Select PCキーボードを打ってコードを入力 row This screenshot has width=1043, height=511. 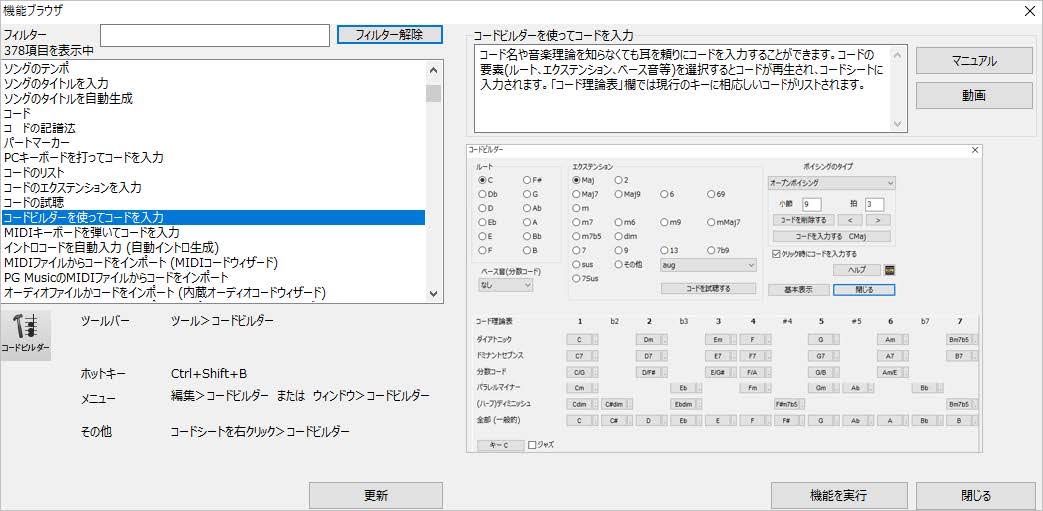click(x=213, y=158)
